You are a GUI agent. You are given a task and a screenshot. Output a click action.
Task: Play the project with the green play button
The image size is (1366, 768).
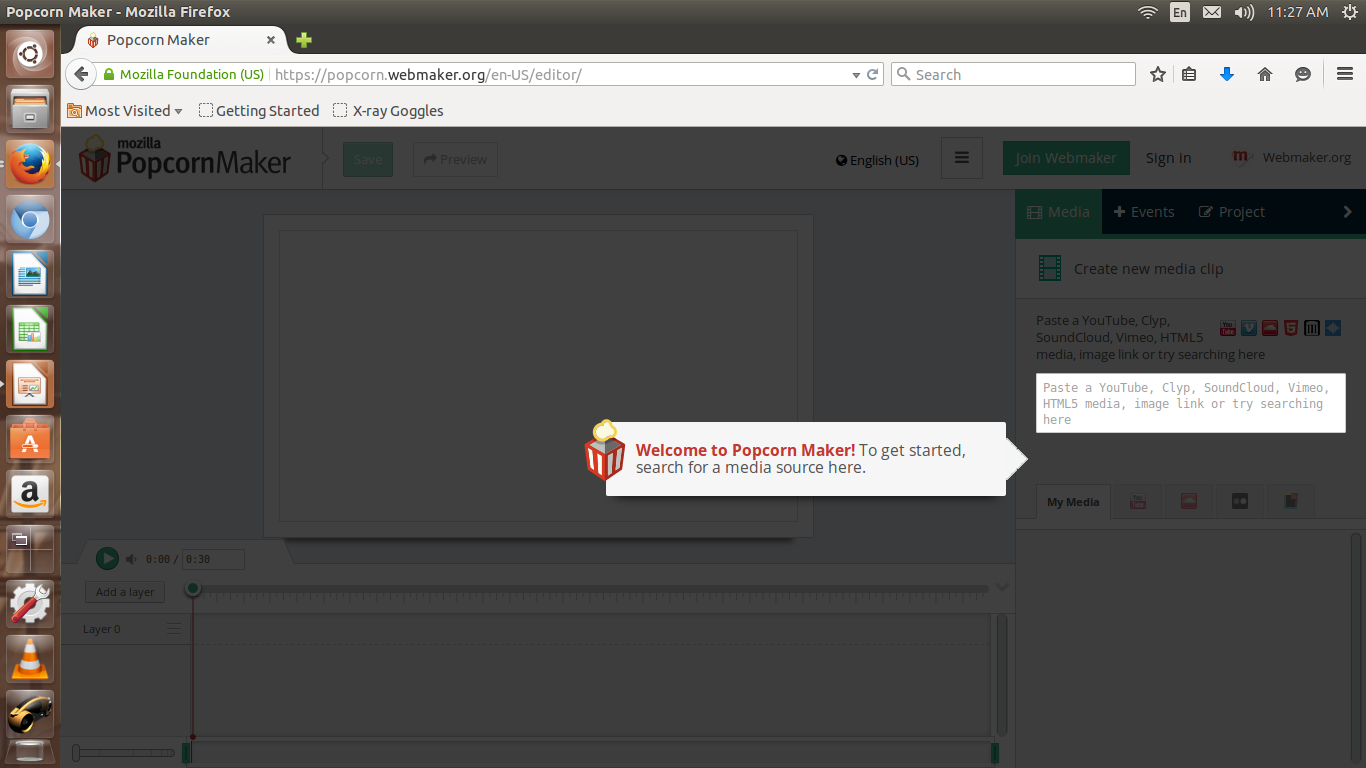[107, 558]
